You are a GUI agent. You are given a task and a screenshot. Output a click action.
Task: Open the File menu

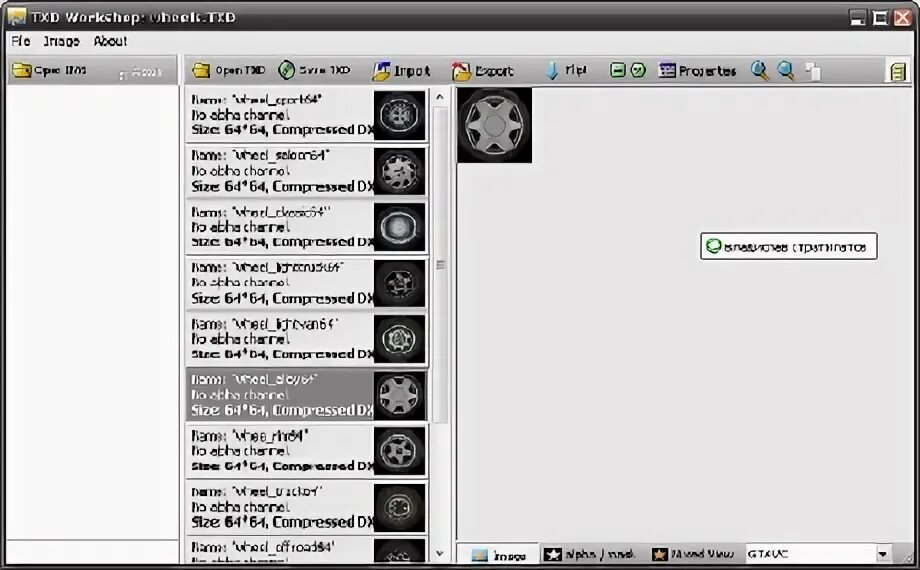pos(21,41)
